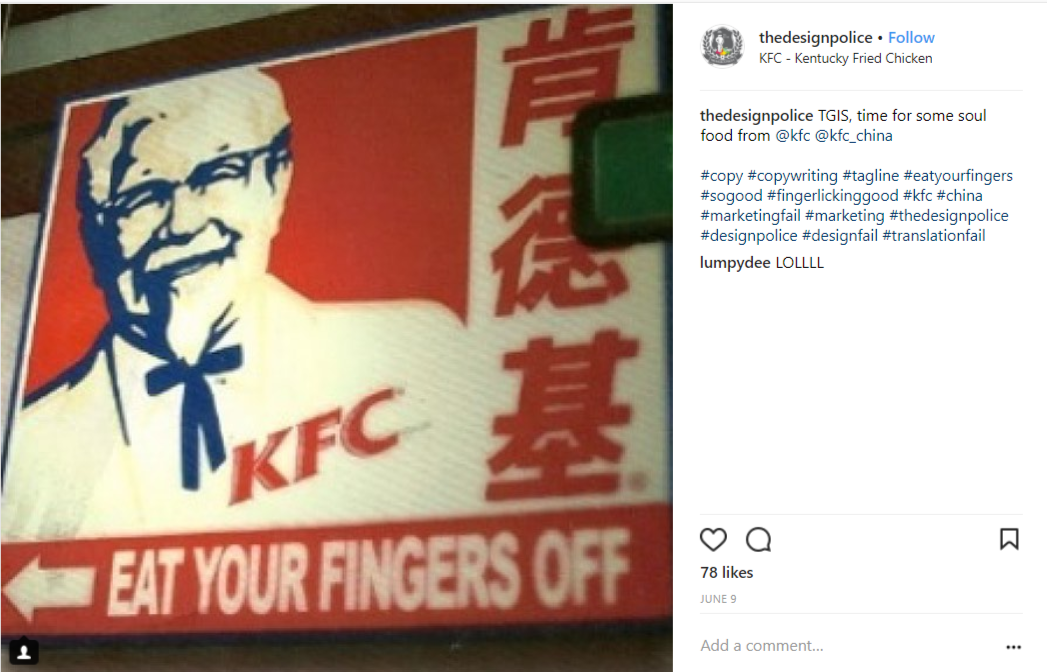View lumpydee commenter profile

click(x=735, y=263)
